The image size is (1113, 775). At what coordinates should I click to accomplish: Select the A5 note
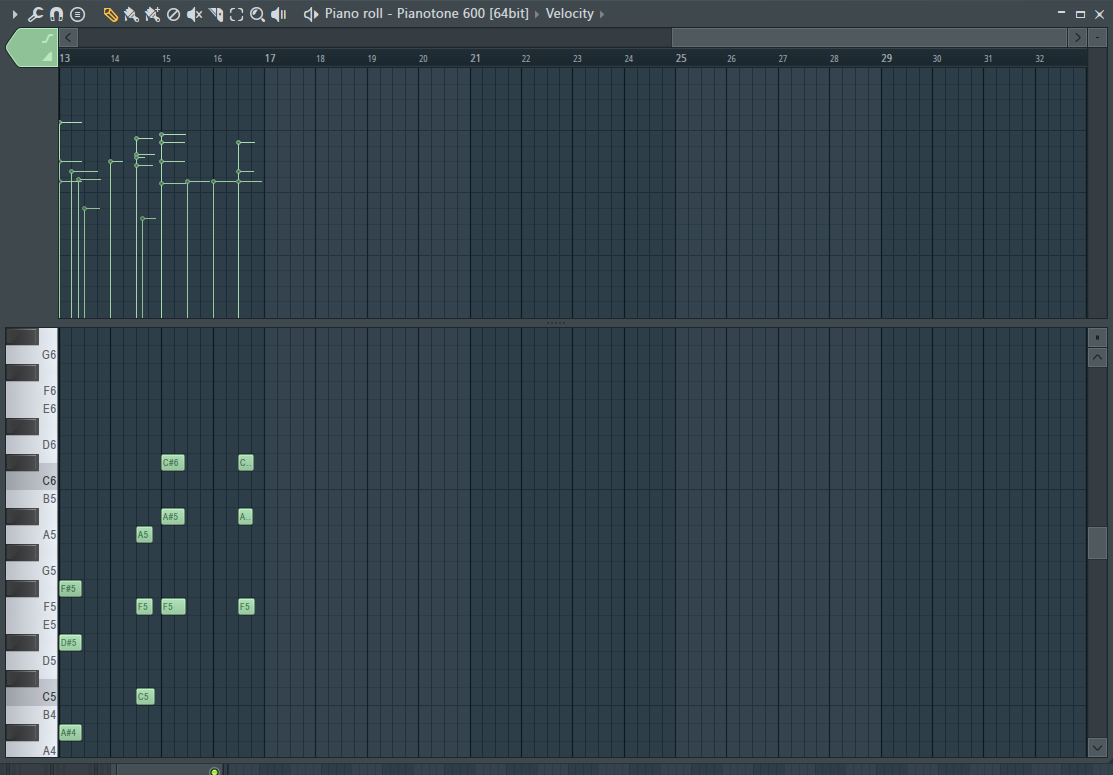[144, 534]
